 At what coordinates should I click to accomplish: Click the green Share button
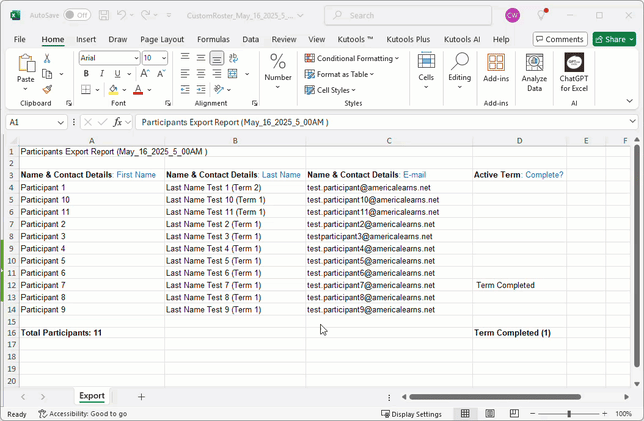coord(613,39)
